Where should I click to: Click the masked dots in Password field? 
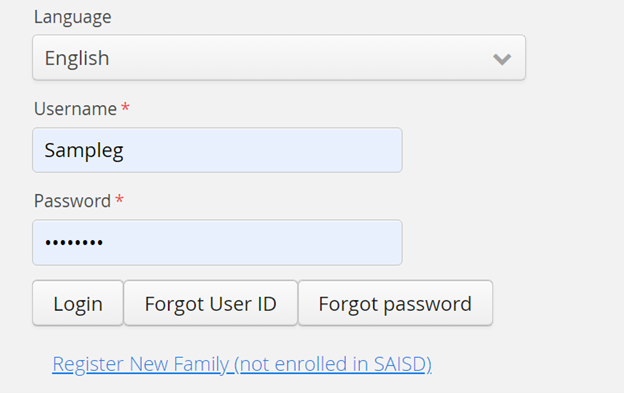tap(74, 242)
